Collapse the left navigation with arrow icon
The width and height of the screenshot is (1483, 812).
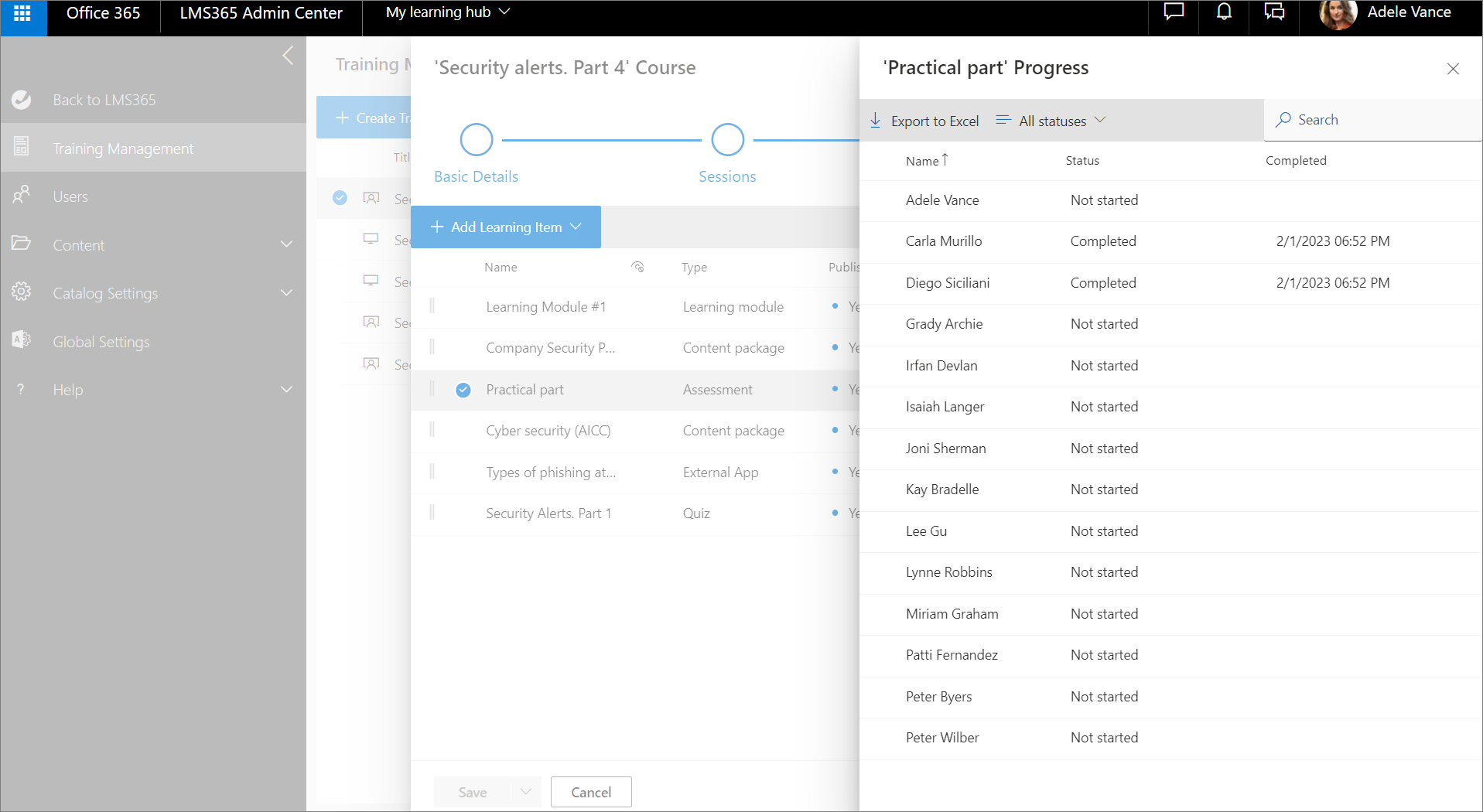click(288, 56)
